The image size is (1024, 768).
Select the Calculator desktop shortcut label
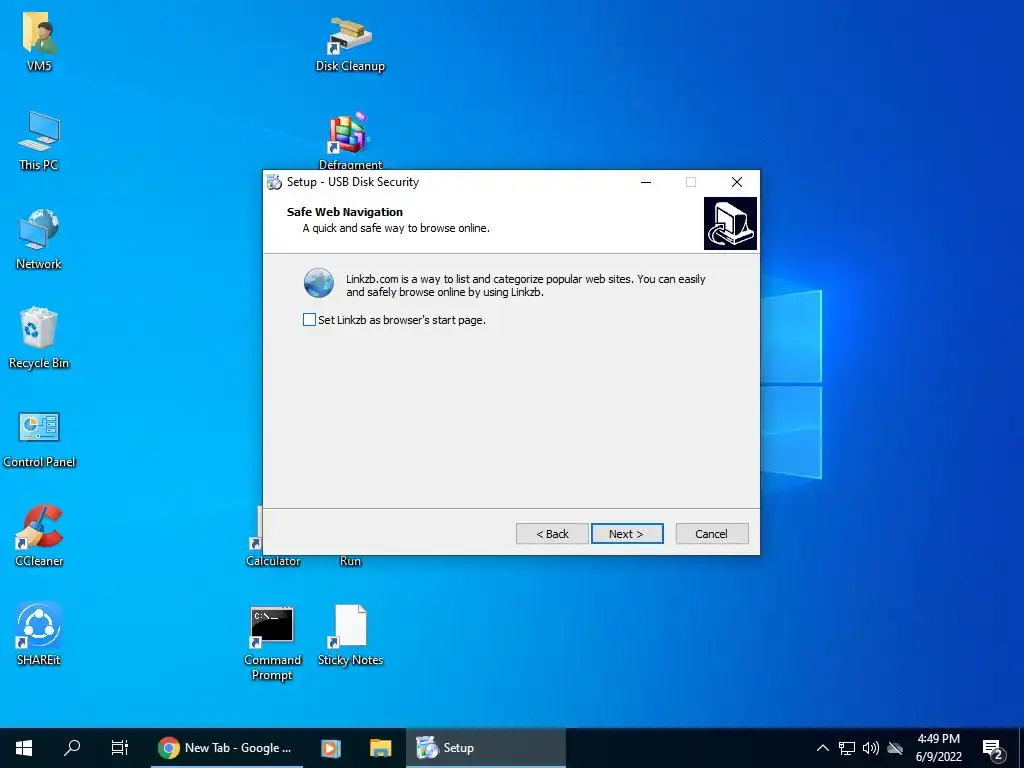tap(273, 561)
